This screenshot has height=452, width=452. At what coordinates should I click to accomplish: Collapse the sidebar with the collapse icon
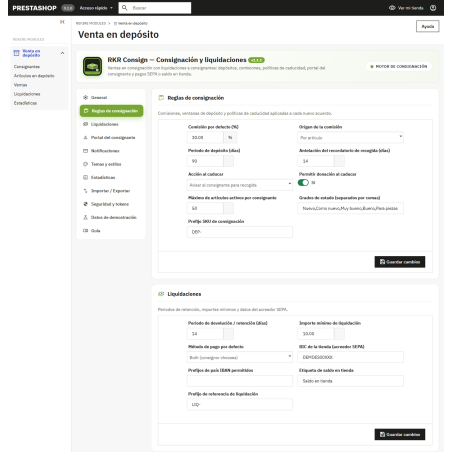pos(62,22)
